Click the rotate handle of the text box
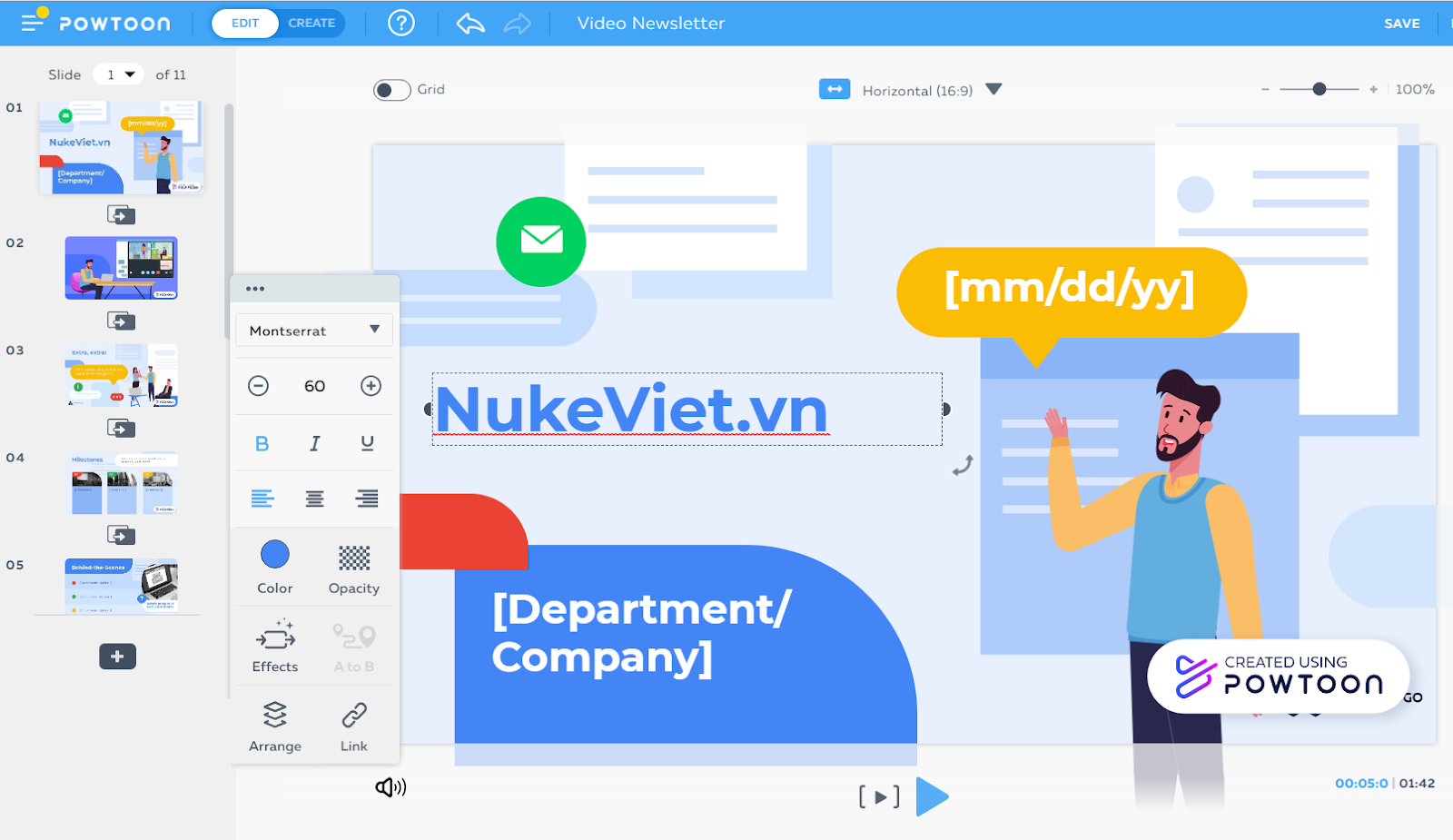 (963, 465)
